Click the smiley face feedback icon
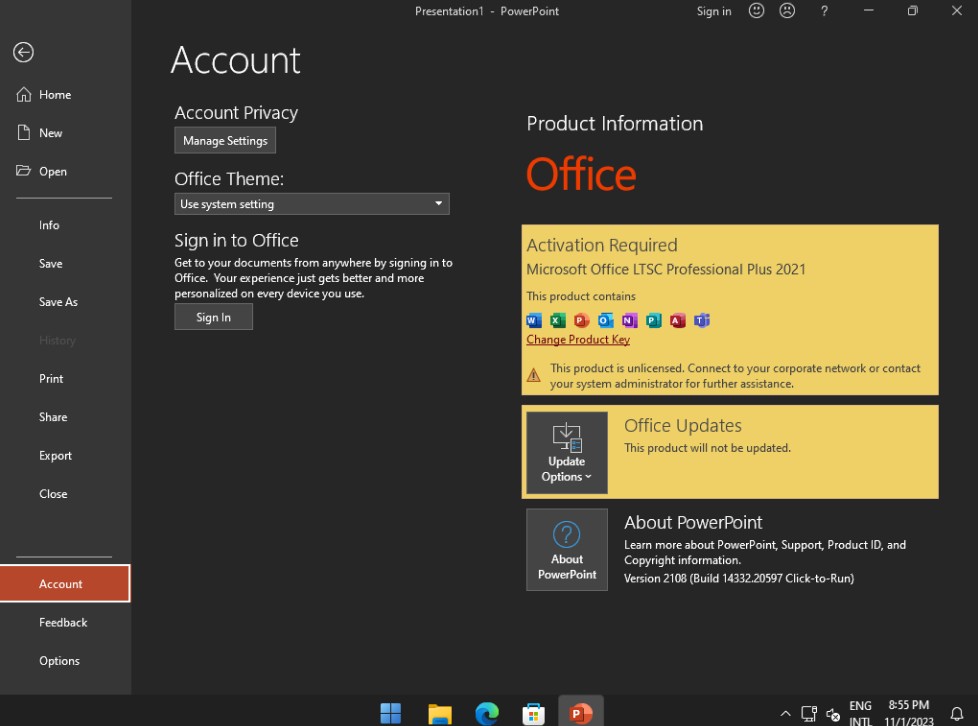Image resolution: width=978 pixels, height=726 pixels. point(757,11)
